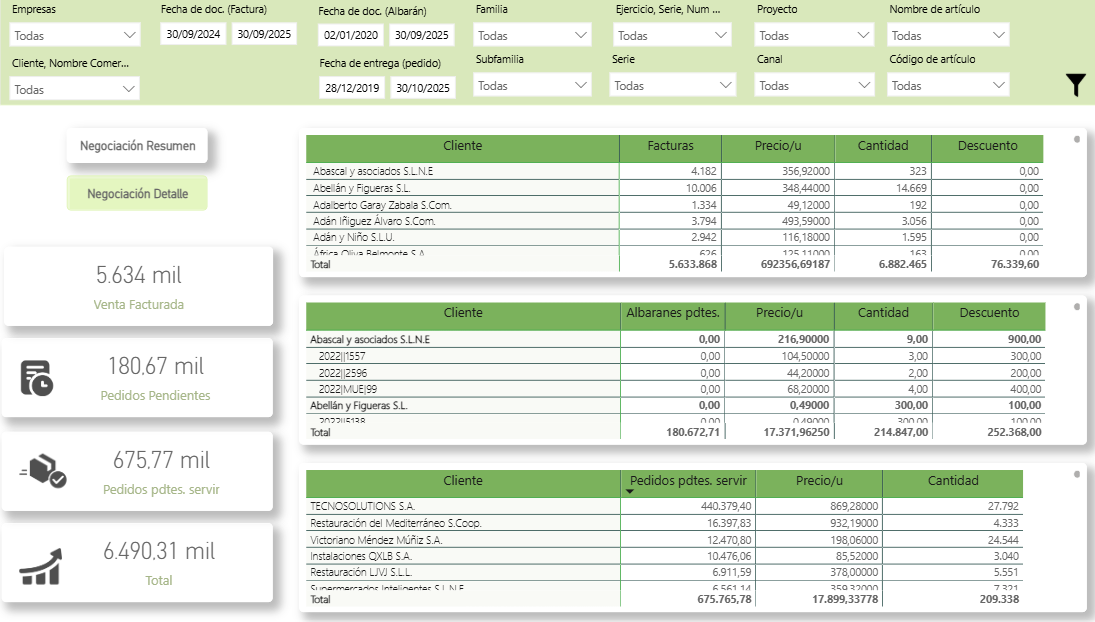Viewport: 1095px width, 622px height.
Task: Click the Venta Facturada card
Action: [x=138, y=286]
